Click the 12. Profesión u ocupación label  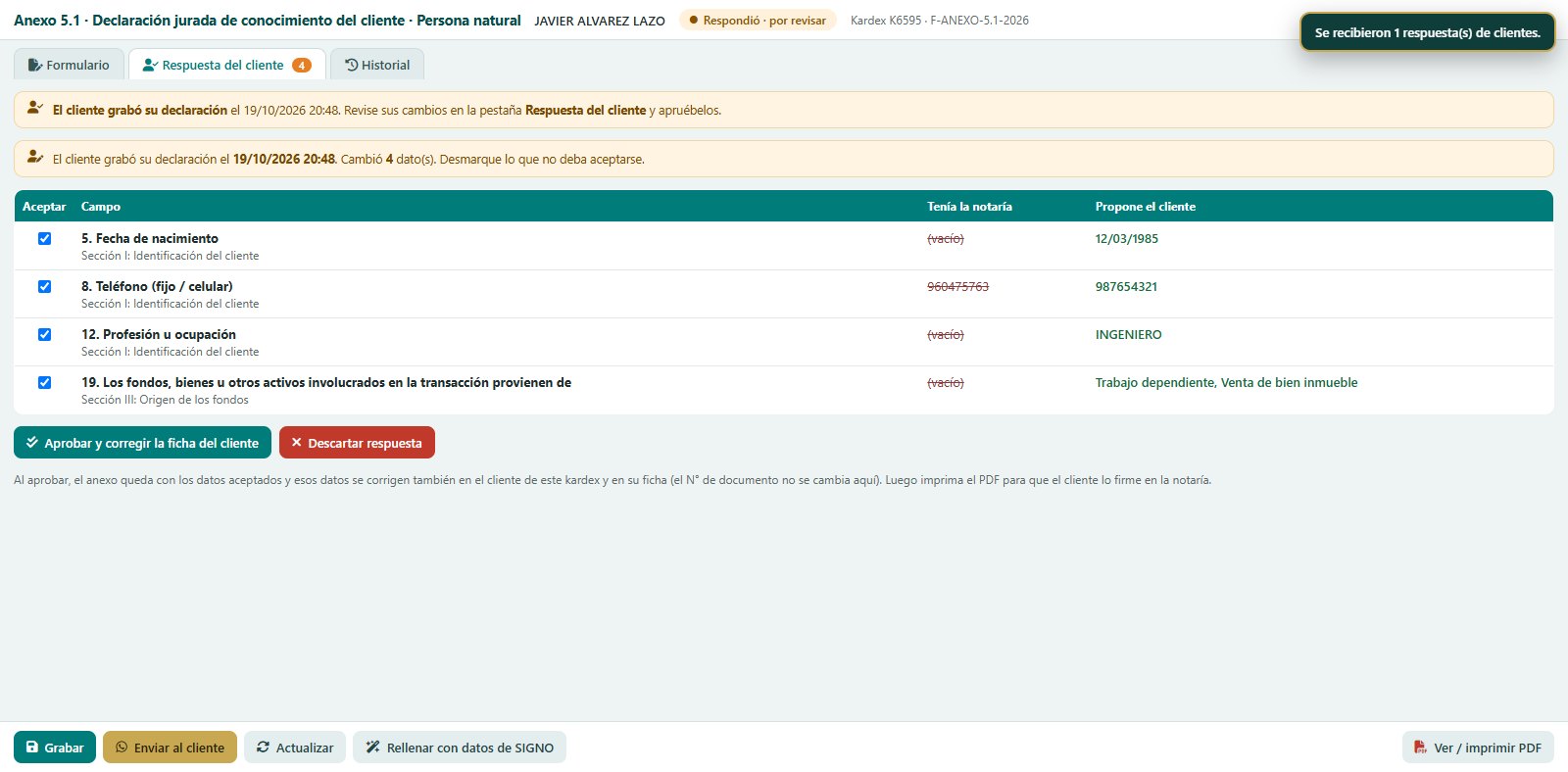point(159,334)
